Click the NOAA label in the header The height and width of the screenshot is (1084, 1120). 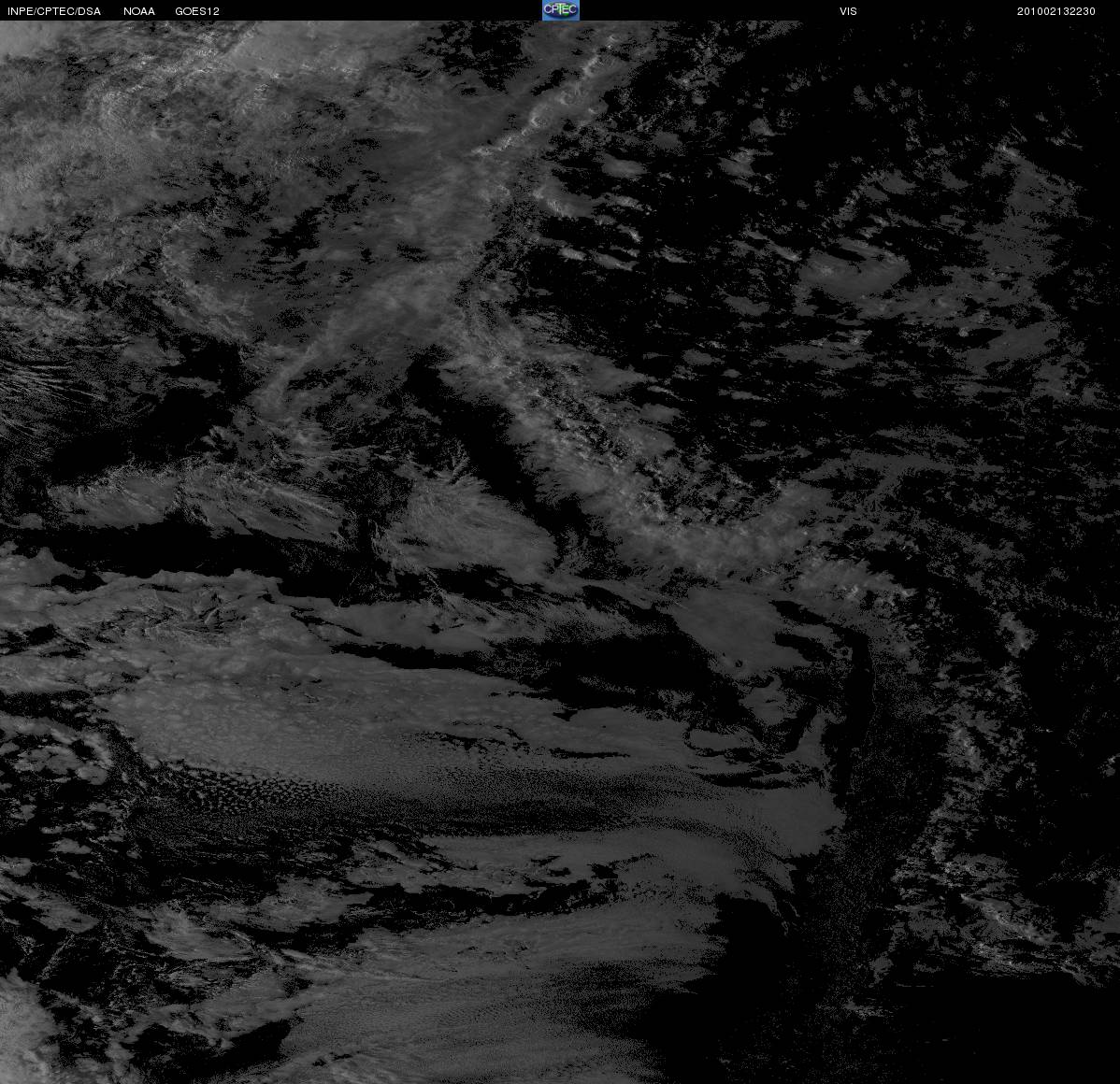pos(139,11)
